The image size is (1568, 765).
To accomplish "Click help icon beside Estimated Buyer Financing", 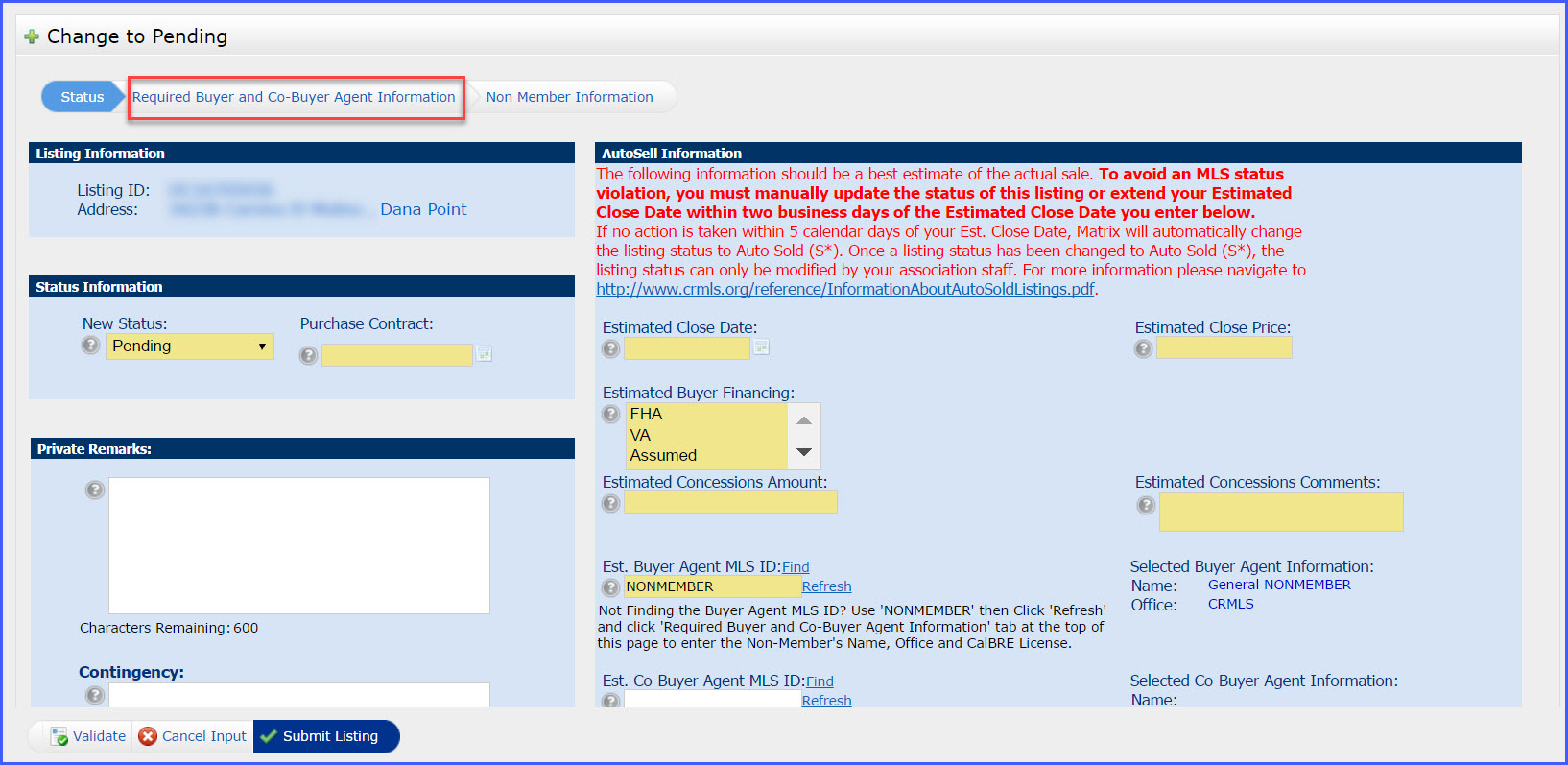I will click(611, 415).
